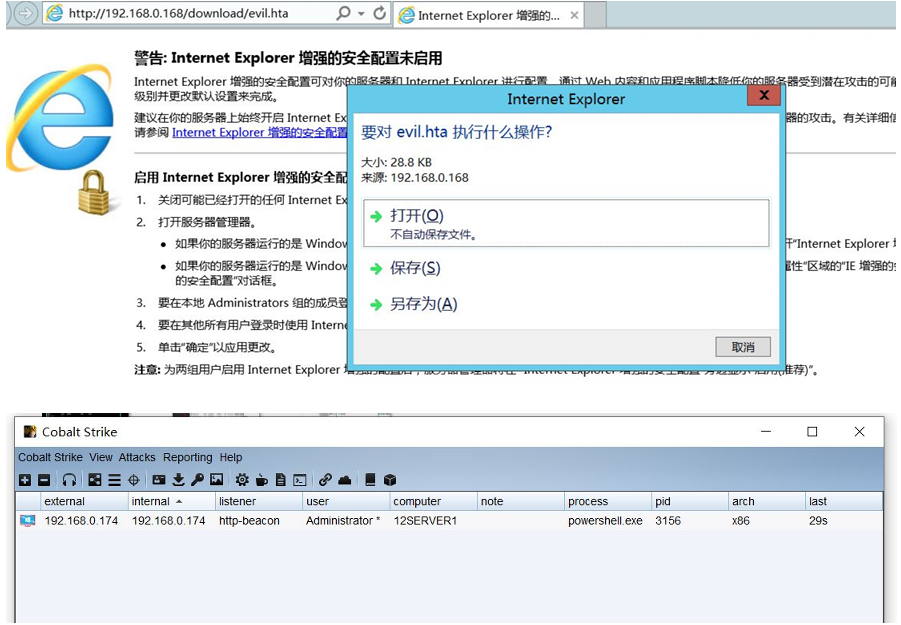Minimize the Cobalt Strike window
The height and width of the screenshot is (625, 901).
(766, 431)
